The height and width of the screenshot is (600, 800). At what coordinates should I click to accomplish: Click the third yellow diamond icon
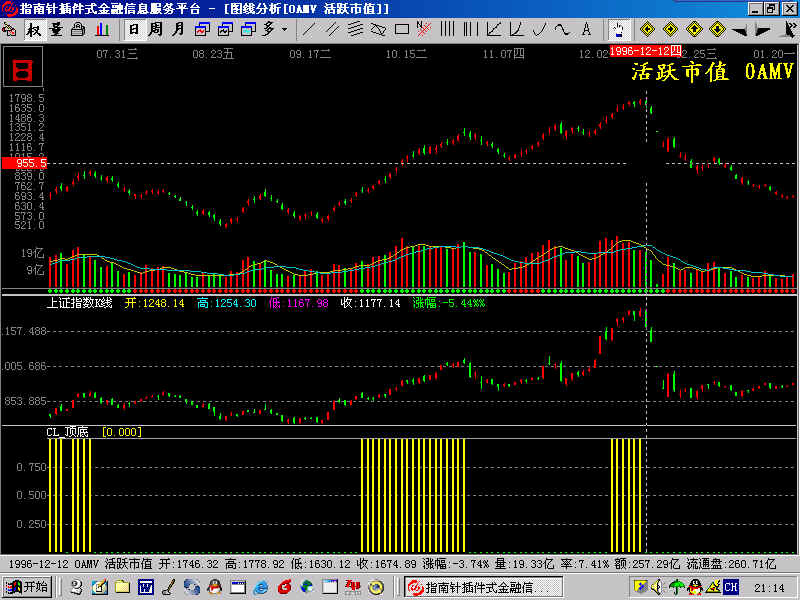[694, 30]
